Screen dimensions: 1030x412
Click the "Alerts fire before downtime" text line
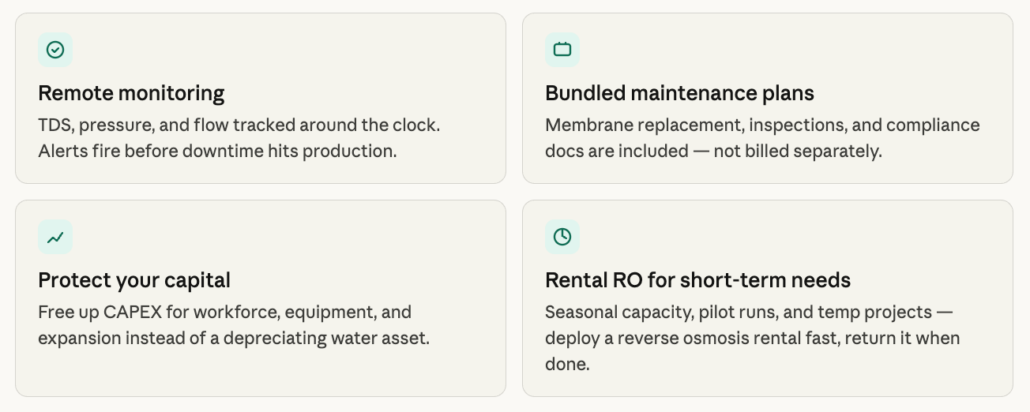(x=217, y=151)
